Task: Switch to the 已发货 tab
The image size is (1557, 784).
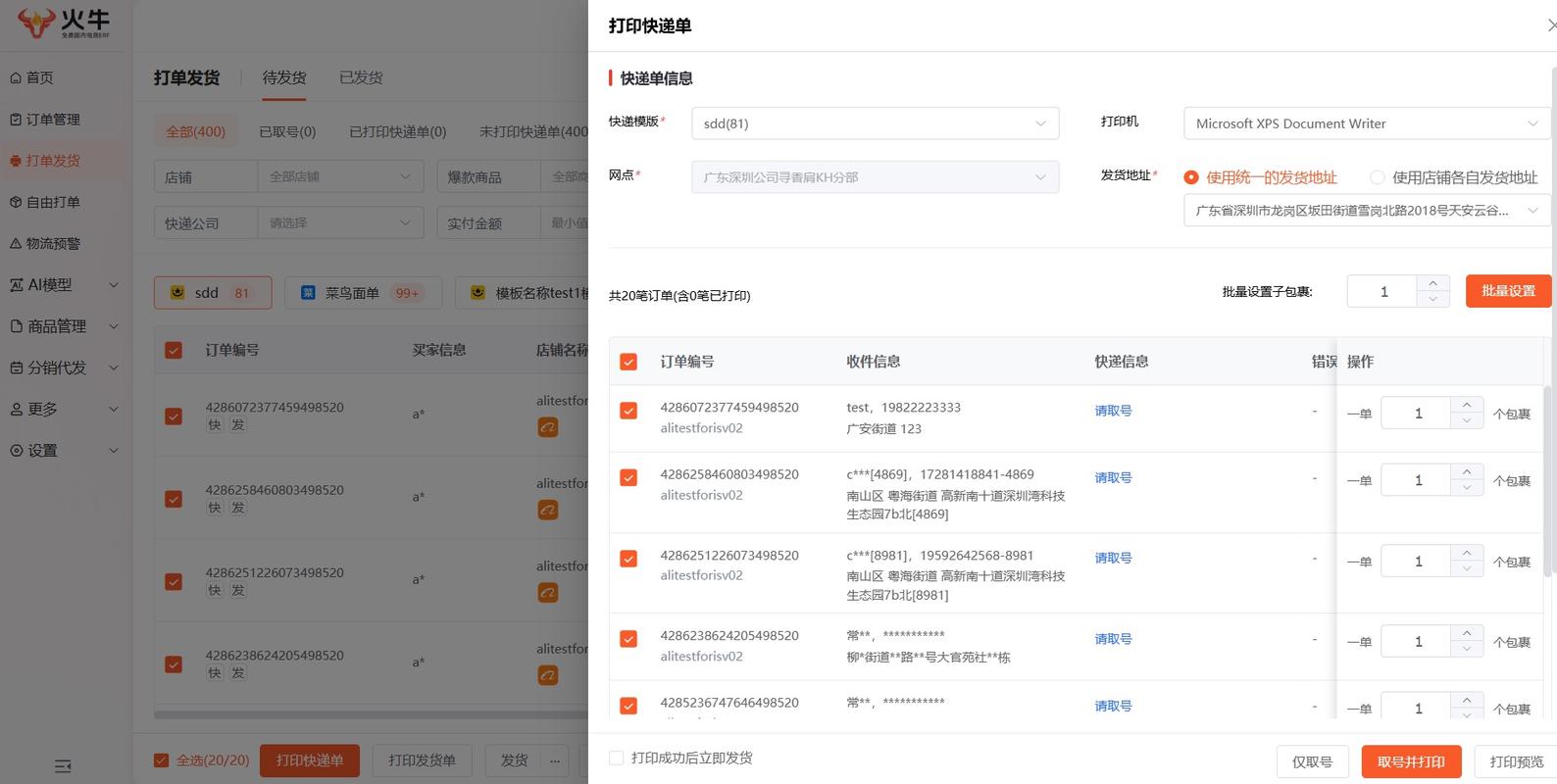Action: [x=361, y=77]
